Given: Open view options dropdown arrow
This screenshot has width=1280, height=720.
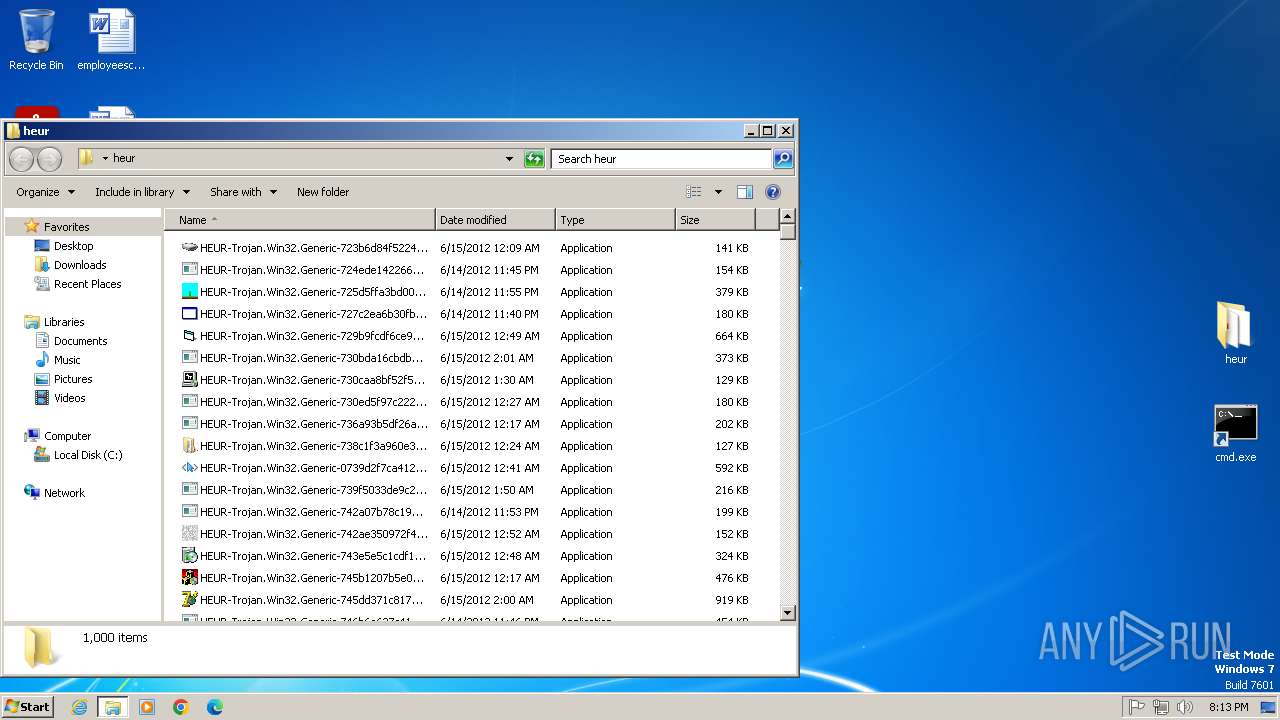Looking at the screenshot, I should click(717, 192).
